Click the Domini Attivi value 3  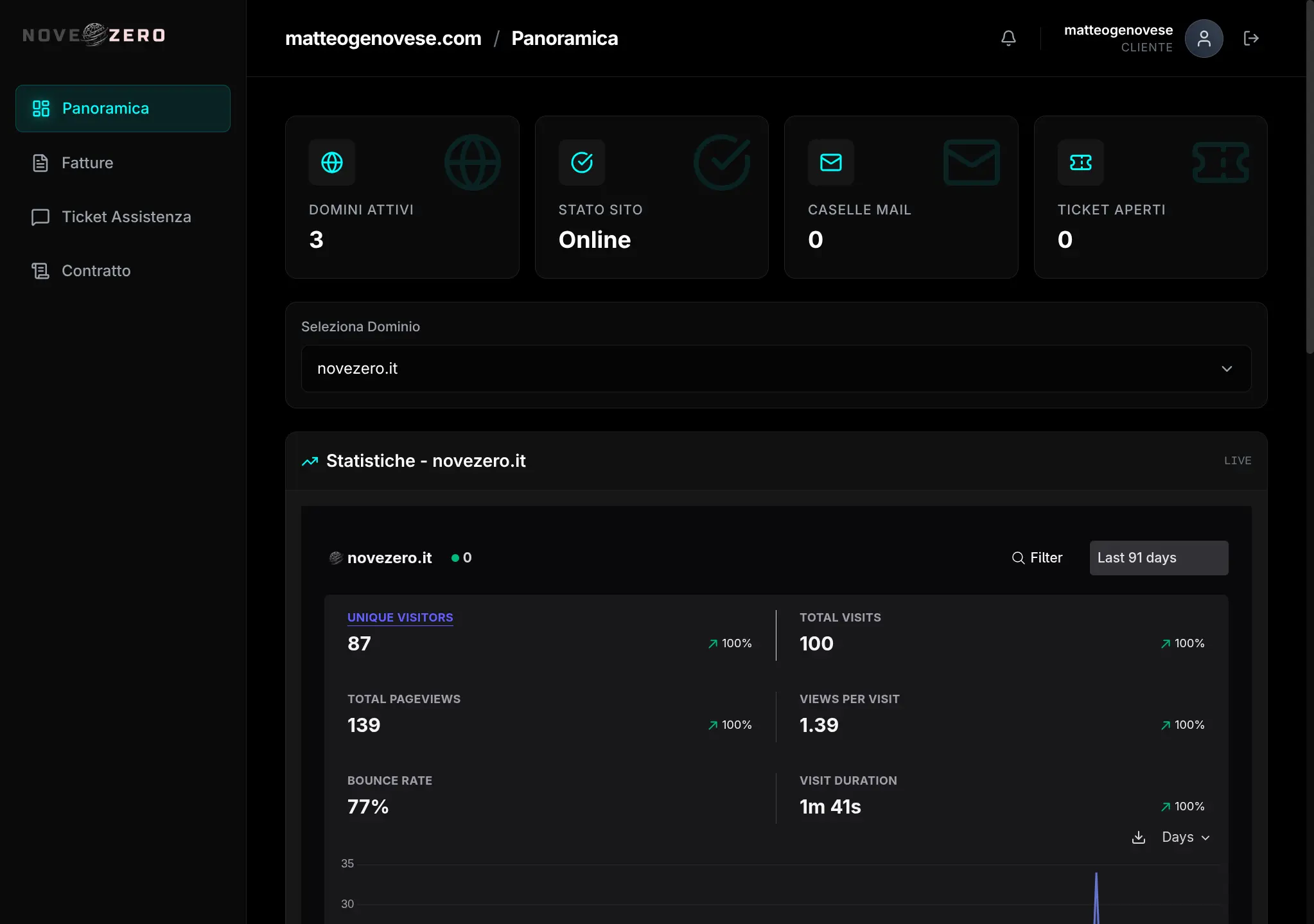tap(316, 240)
